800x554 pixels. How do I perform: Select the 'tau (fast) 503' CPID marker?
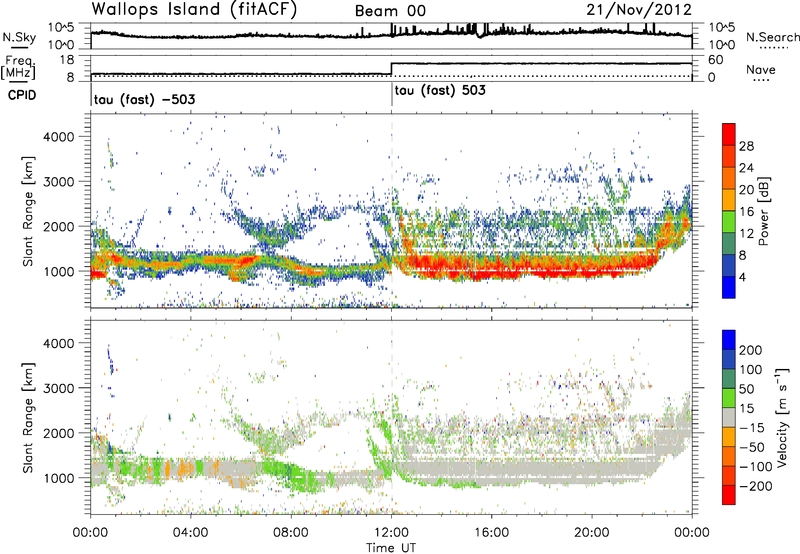(x=440, y=90)
